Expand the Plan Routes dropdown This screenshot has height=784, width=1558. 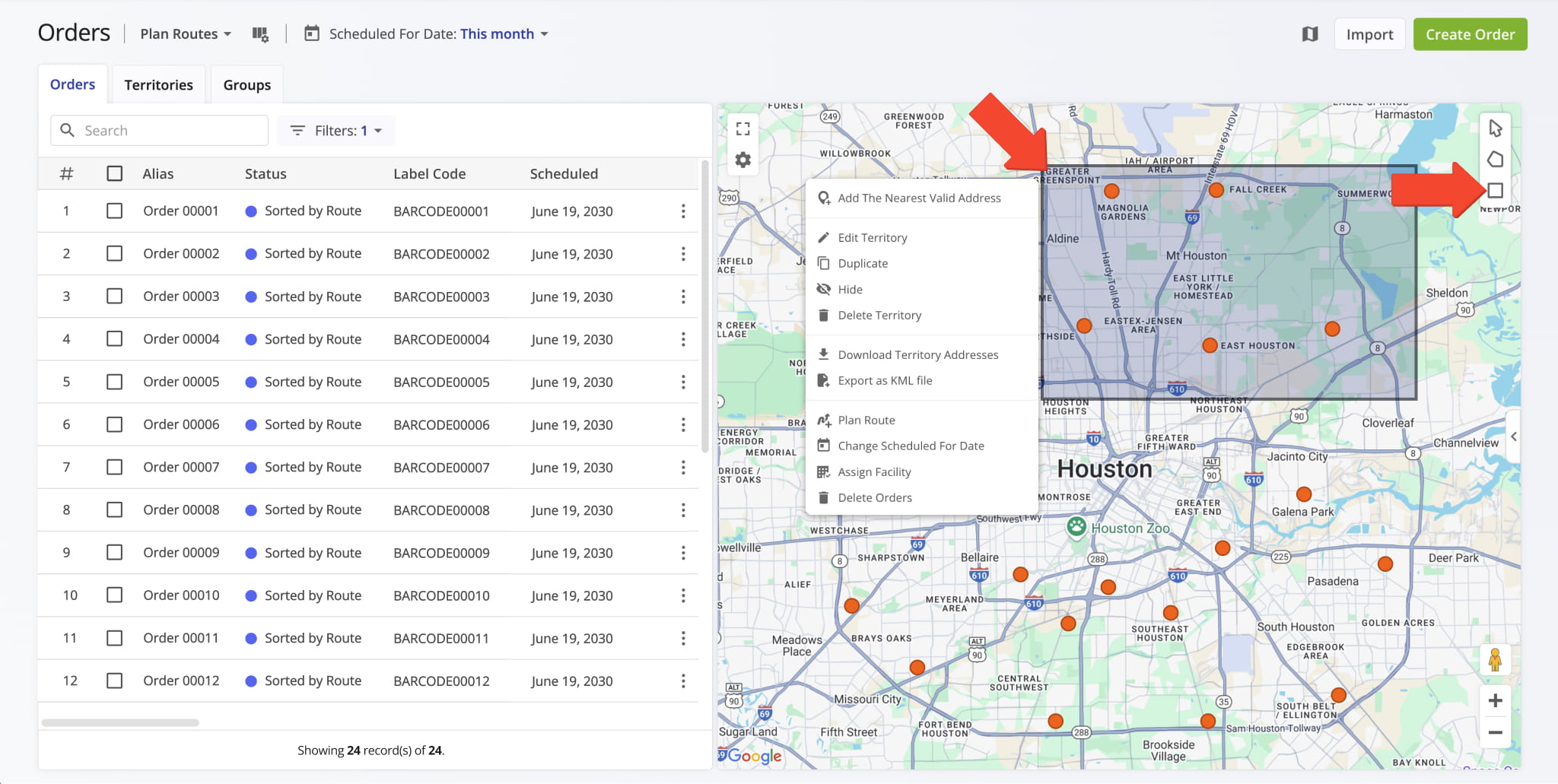[x=186, y=34]
